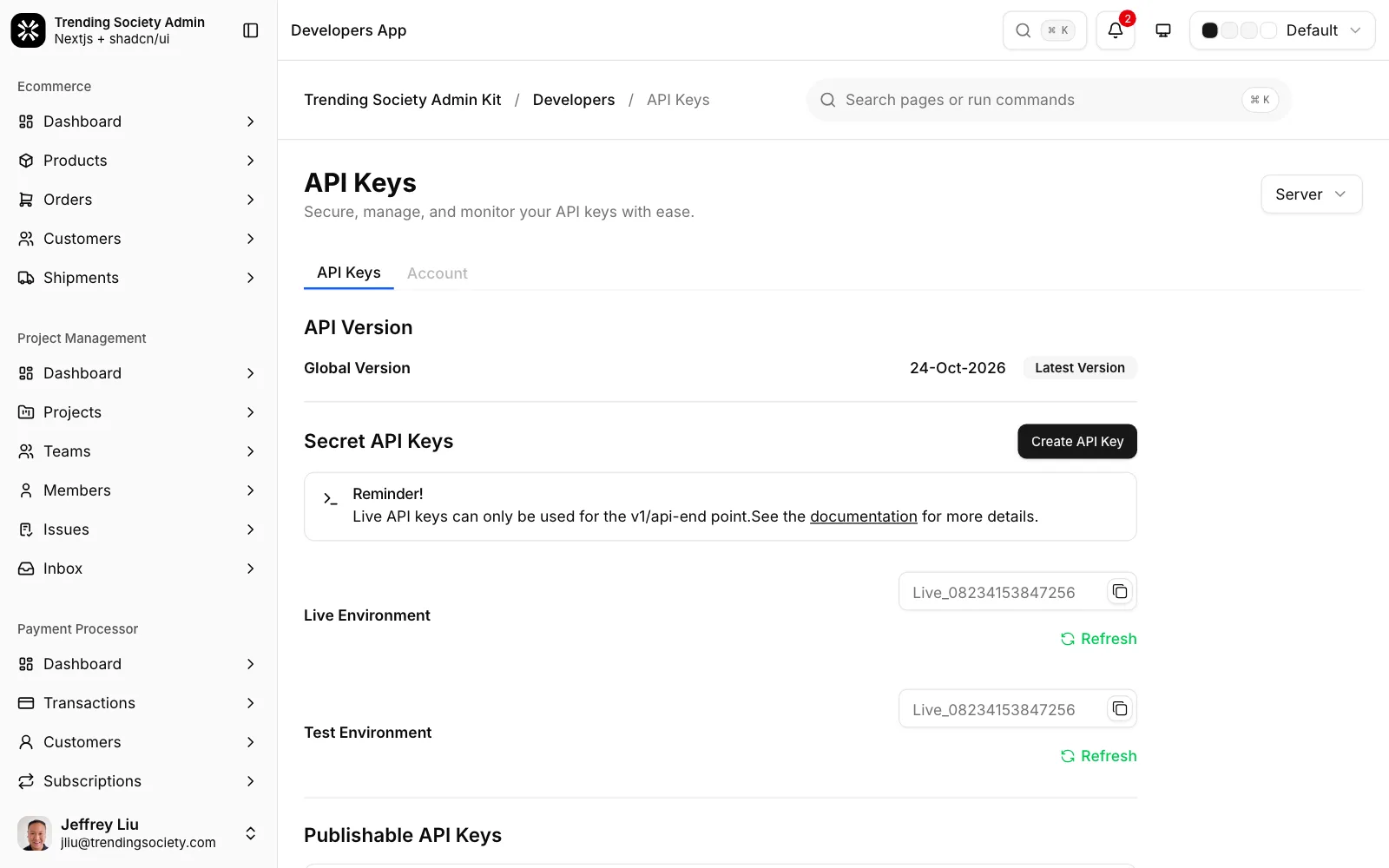Open the top bar search magnifier
Screen dimensions: 1389x868
point(1024,30)
